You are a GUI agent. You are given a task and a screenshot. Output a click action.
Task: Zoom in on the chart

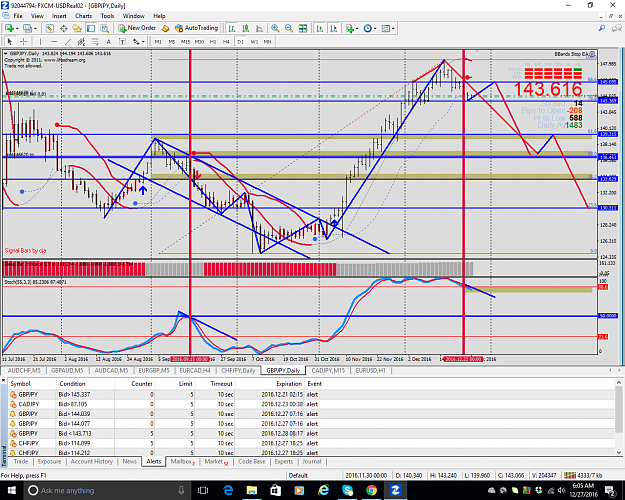275,28
